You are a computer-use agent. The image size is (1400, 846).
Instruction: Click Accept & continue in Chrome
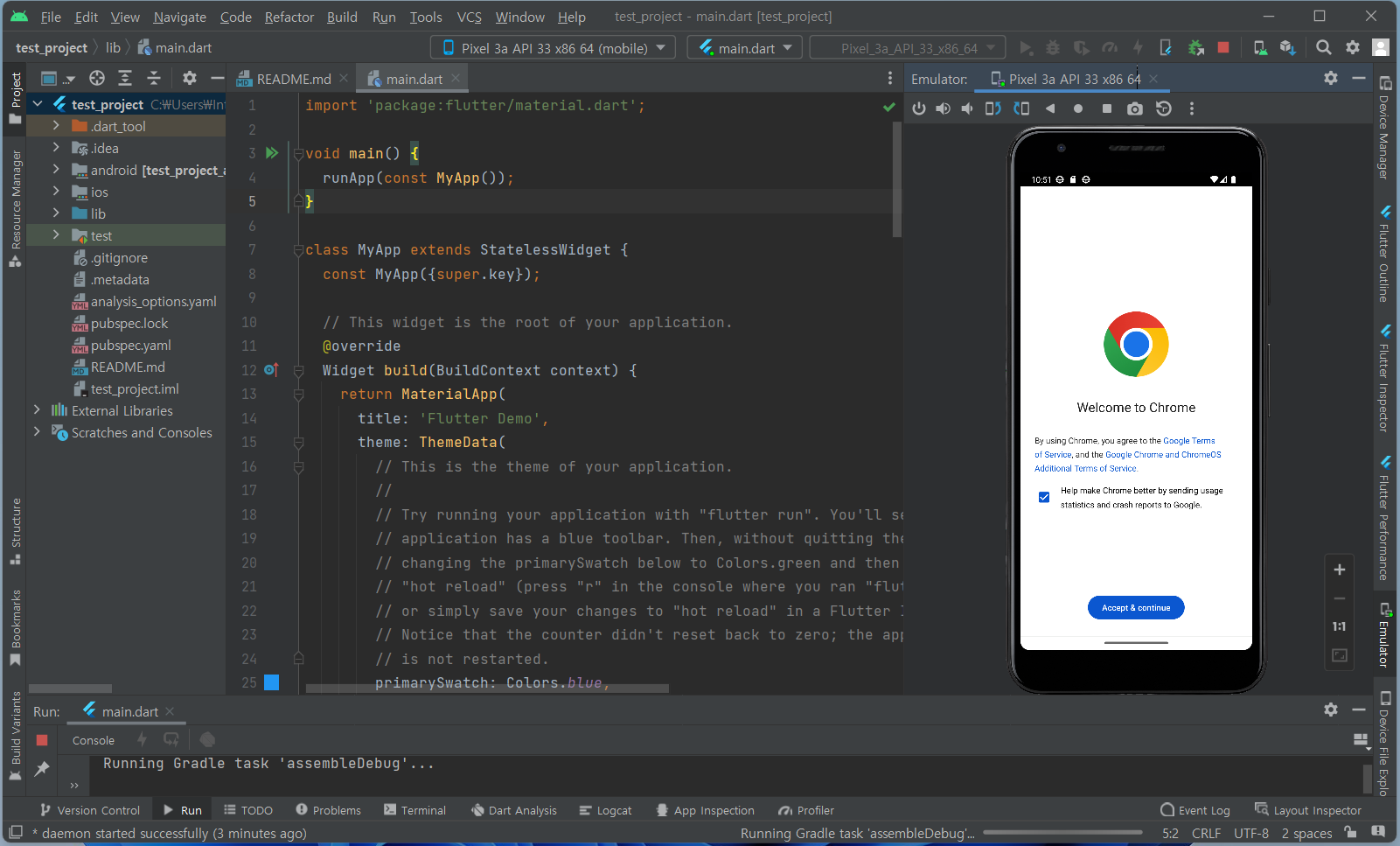coord(1136,607)
